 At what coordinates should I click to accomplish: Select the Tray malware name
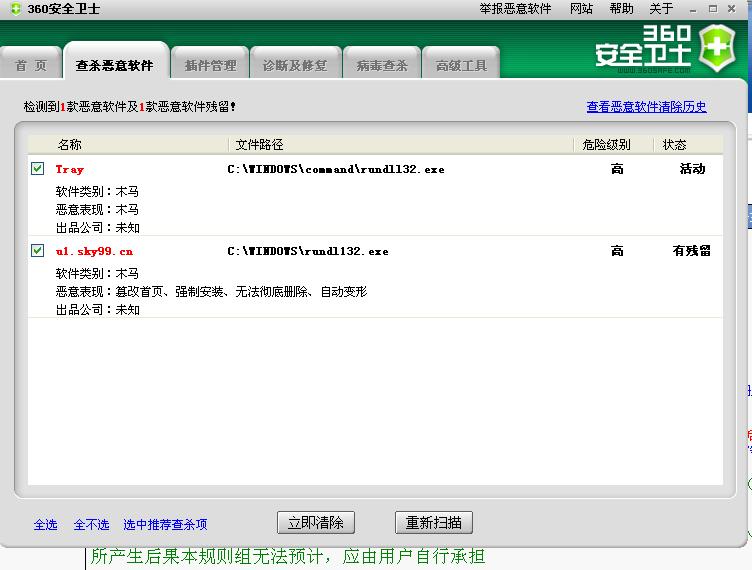[70, 169]
